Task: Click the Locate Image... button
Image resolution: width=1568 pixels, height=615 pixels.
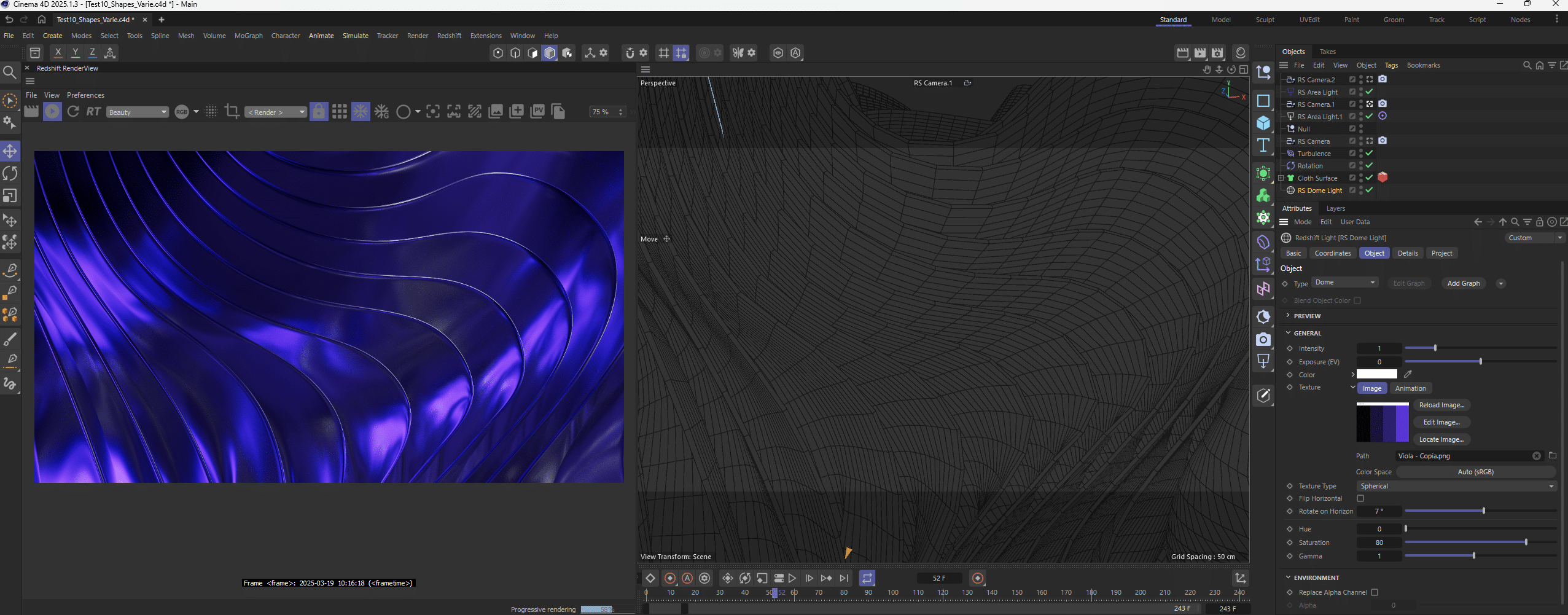Action: 1441,439
